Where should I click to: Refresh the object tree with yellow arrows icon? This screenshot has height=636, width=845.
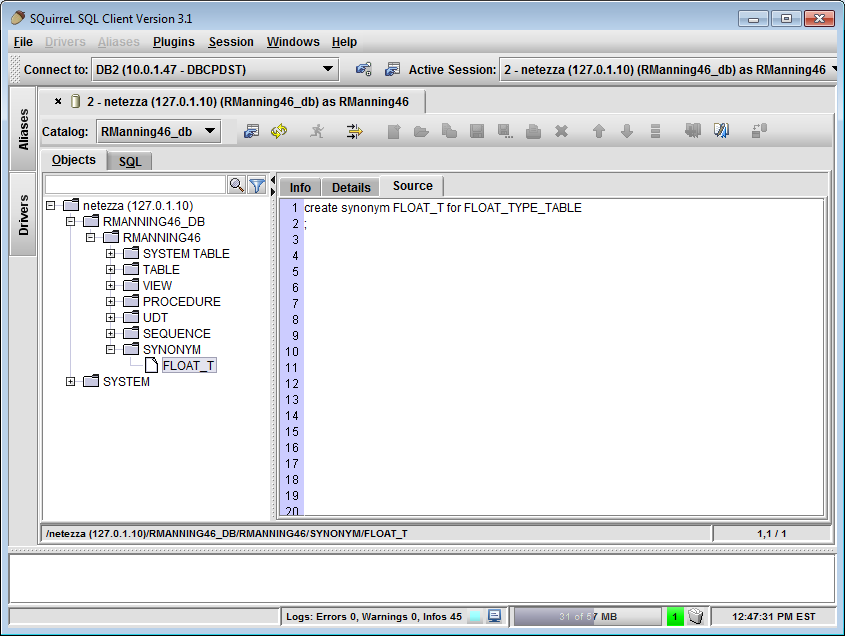click(279, 131)
